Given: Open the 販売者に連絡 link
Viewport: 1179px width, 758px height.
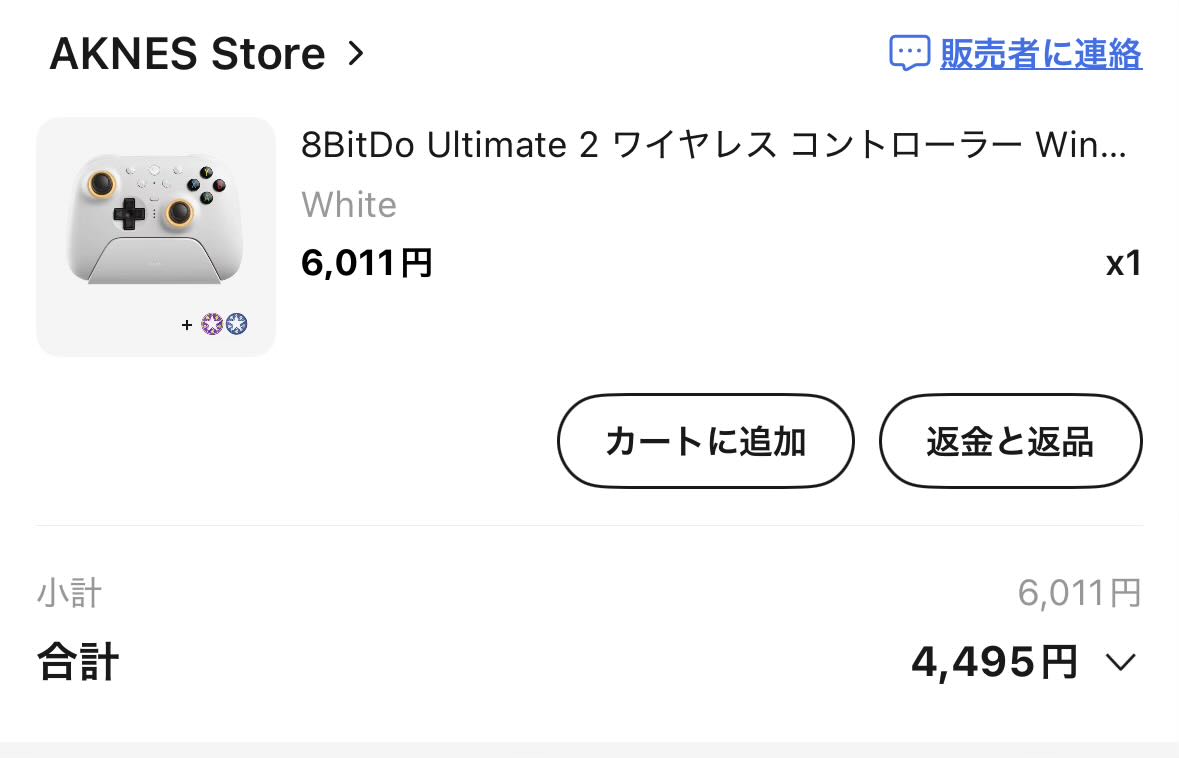Looking at the screenshot, I should tap(1040, 53).
